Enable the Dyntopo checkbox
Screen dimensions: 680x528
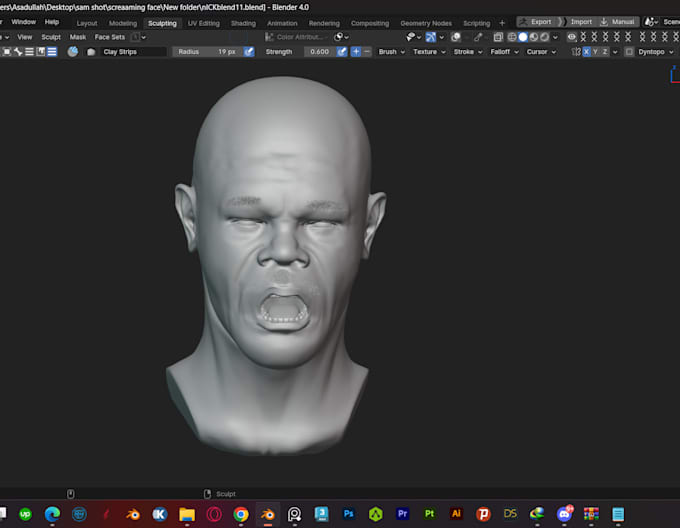point(629,52)
